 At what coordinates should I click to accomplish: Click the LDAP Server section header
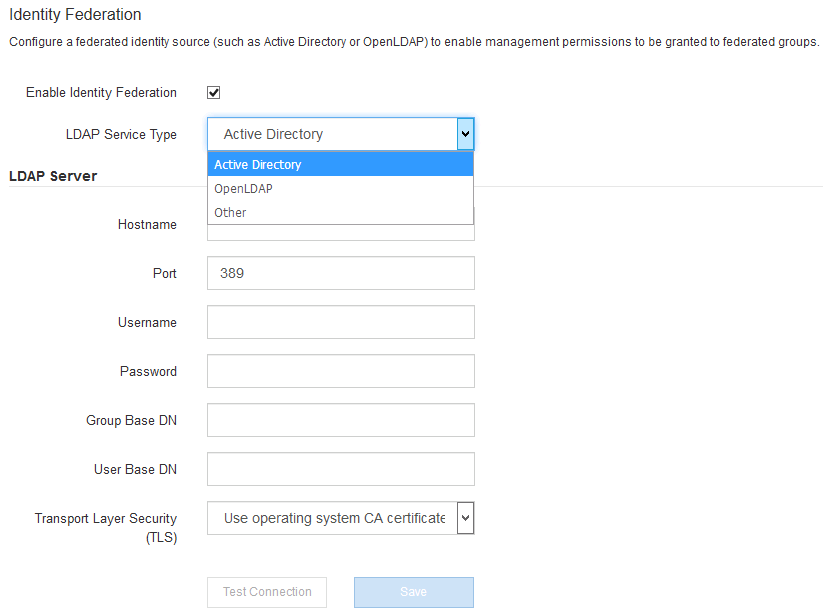(52, 176)
